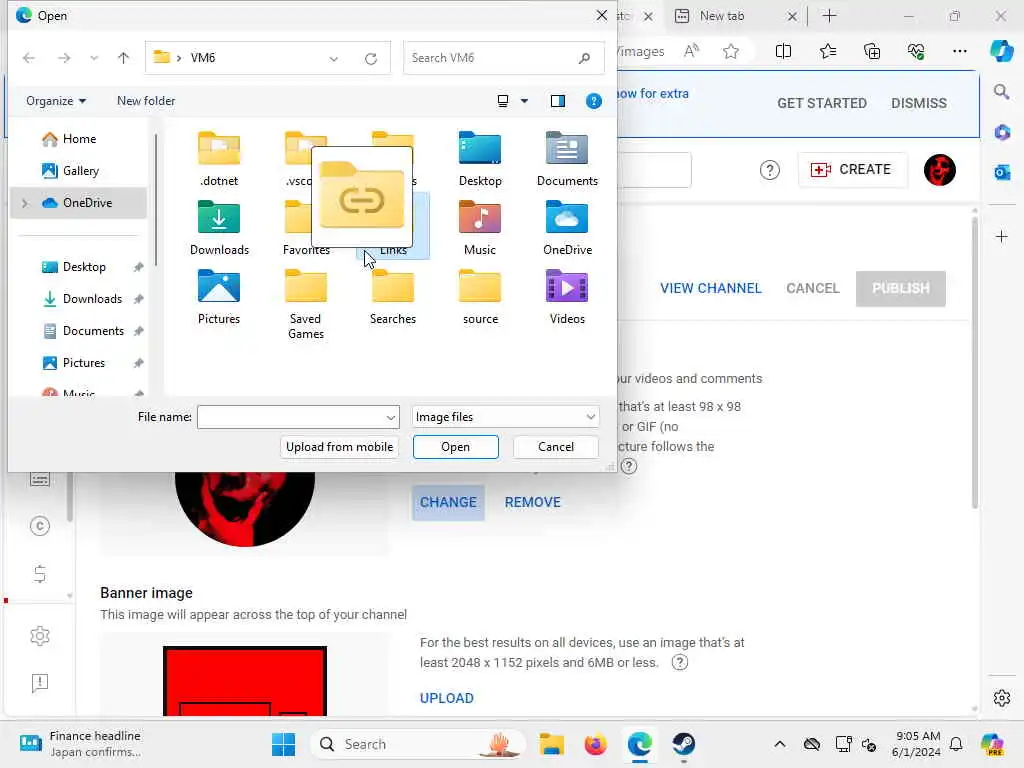This screenshot has height=768, width=1024.
Task: Add page to favorites star
Action: [x=731, y=52]
